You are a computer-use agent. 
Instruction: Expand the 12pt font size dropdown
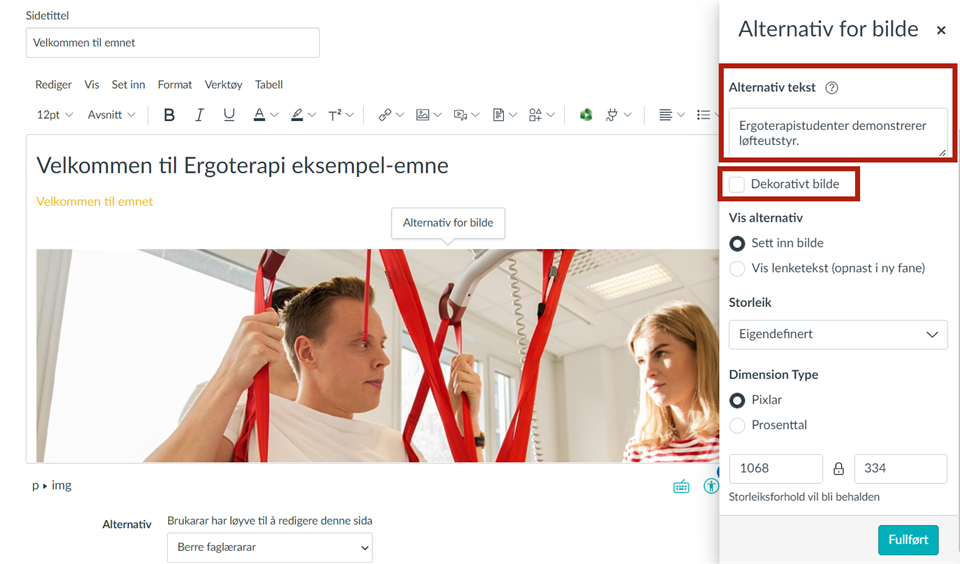[x=55, y=115]
